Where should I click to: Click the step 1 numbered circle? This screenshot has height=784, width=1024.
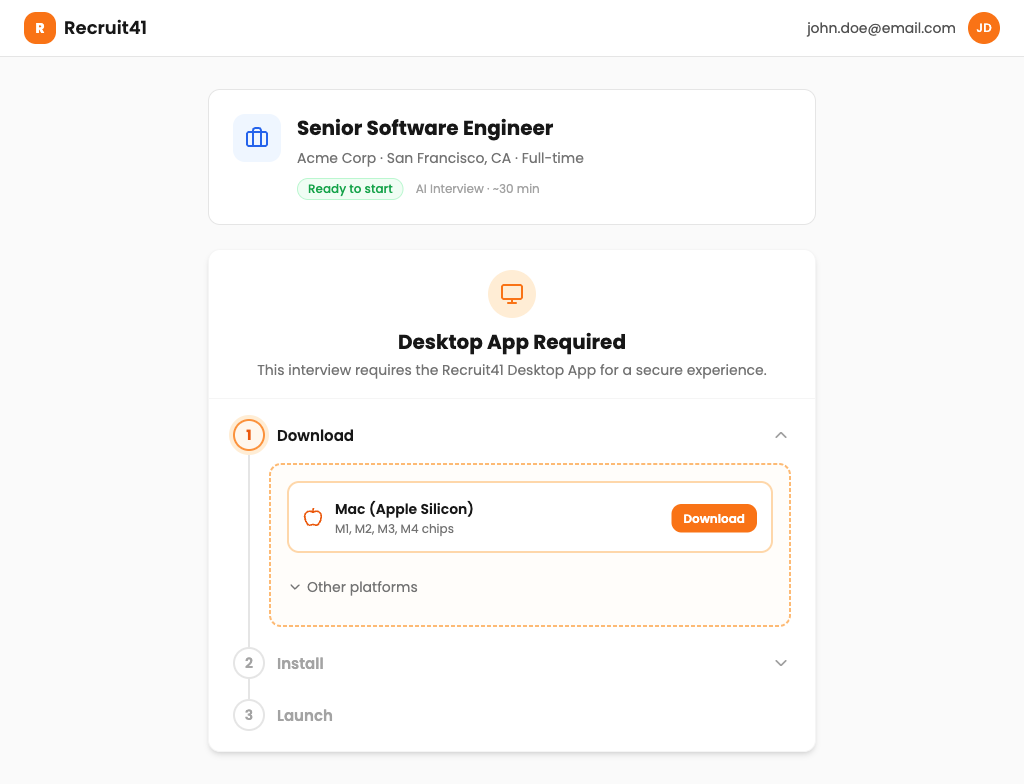tap(248, 435)
